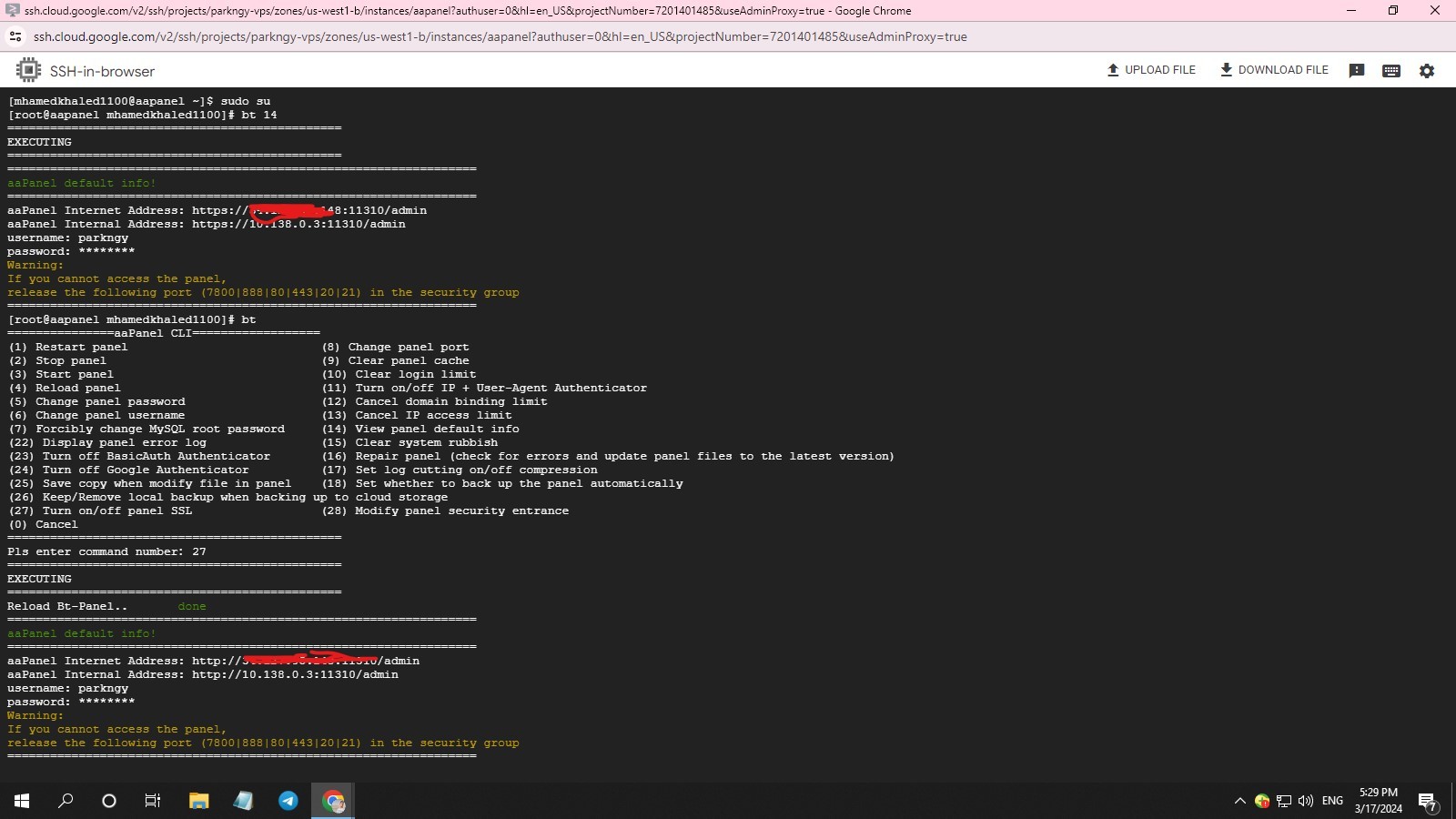Click the SSH-in-browser chip logo
The height and width of the screenshot is (819, 1456).
[28, 71]
